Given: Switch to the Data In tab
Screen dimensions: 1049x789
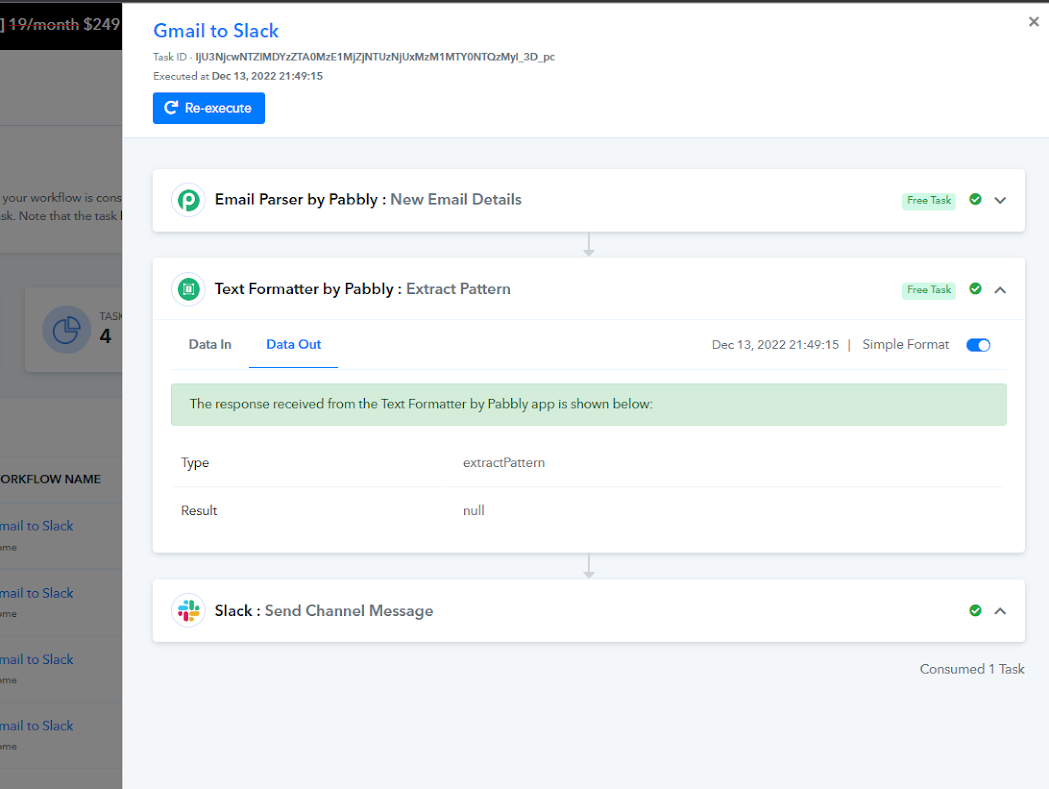Looking at the screenshot, I should point(210,345).
